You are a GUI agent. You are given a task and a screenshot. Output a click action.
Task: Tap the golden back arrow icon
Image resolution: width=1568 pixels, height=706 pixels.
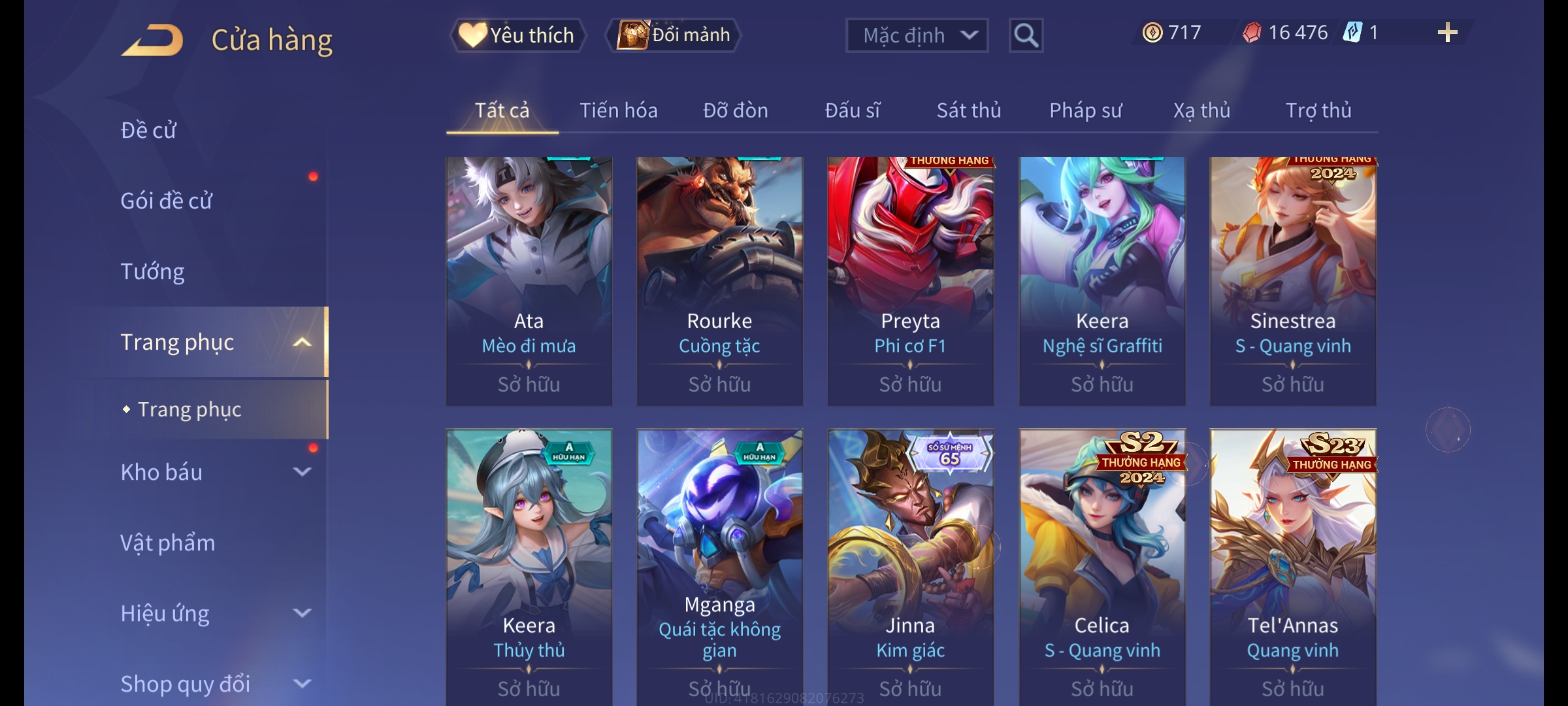point(152,40)
